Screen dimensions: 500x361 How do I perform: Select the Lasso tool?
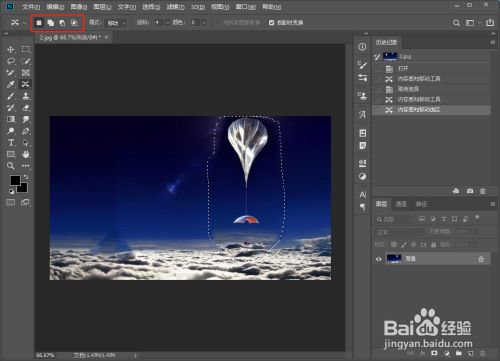[x=11, y=61]
